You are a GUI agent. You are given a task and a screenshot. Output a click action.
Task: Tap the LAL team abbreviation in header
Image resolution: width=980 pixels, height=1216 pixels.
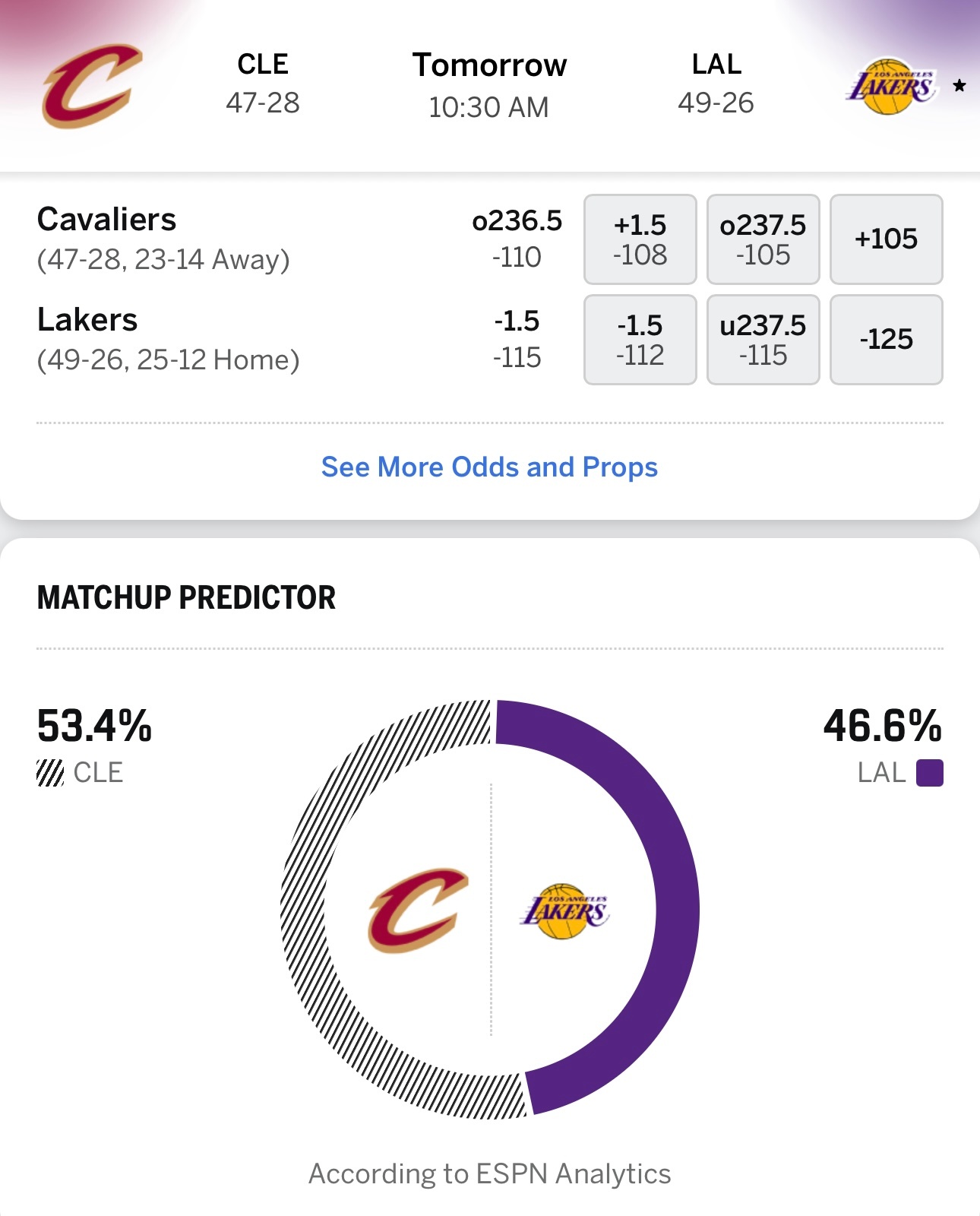[x=716, y=65]
